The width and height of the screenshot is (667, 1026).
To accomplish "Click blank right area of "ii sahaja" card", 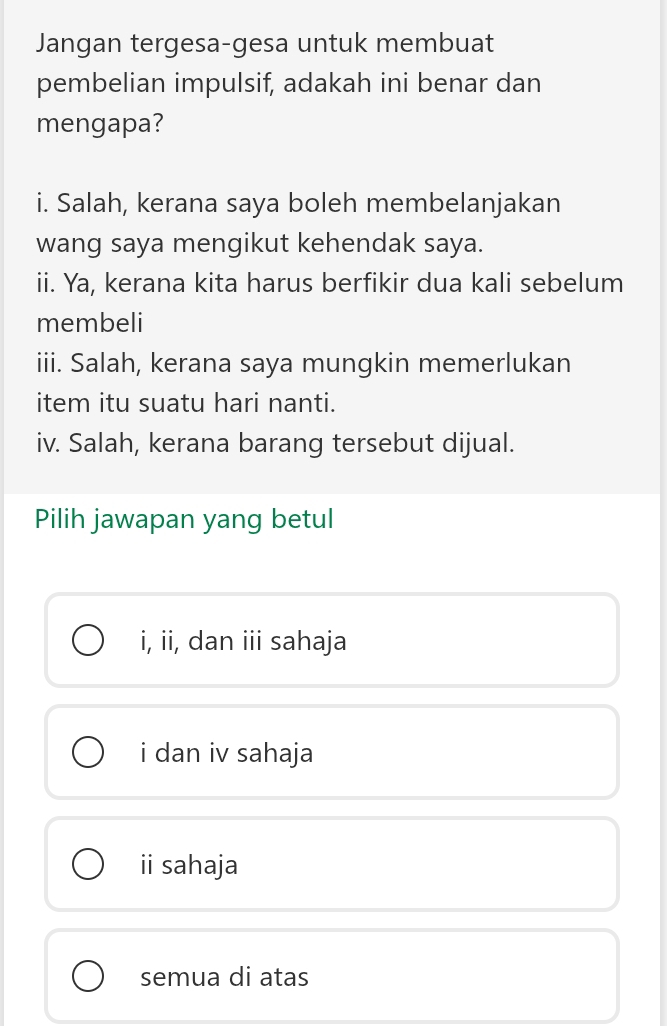I will (x=480, y=865).
